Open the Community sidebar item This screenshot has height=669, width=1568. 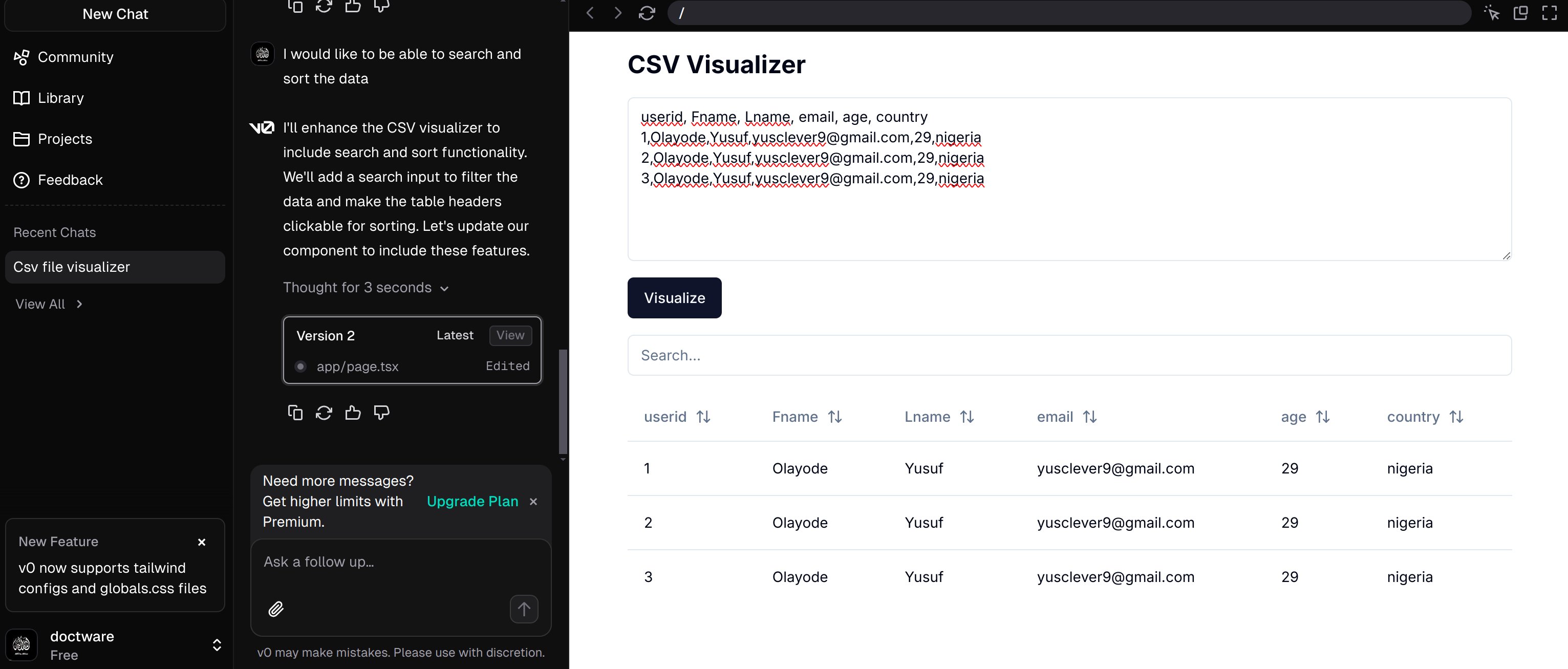pyautogui.click(x=75, y=57)
